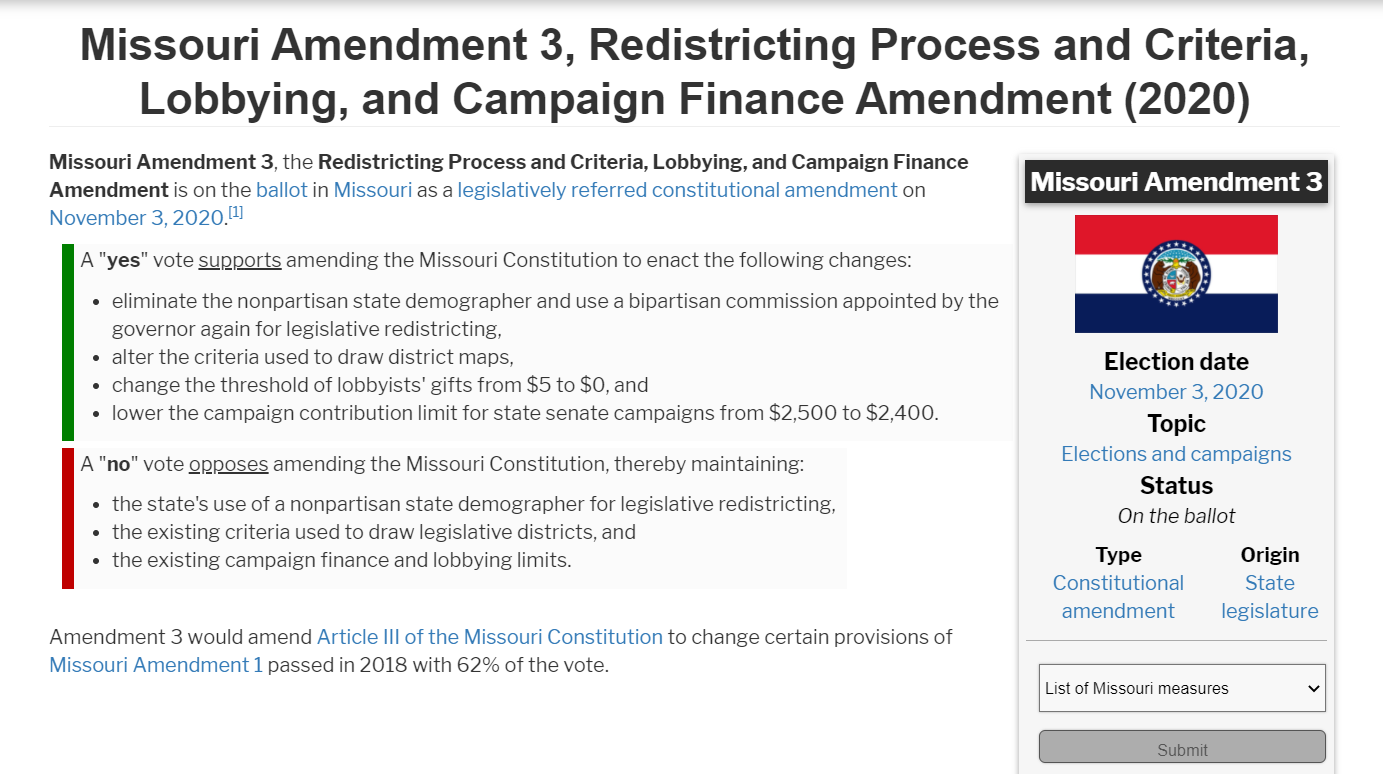Open Elections and campaigns topic link
This screenshot has height=774, width=1383.
point(1176,454)
